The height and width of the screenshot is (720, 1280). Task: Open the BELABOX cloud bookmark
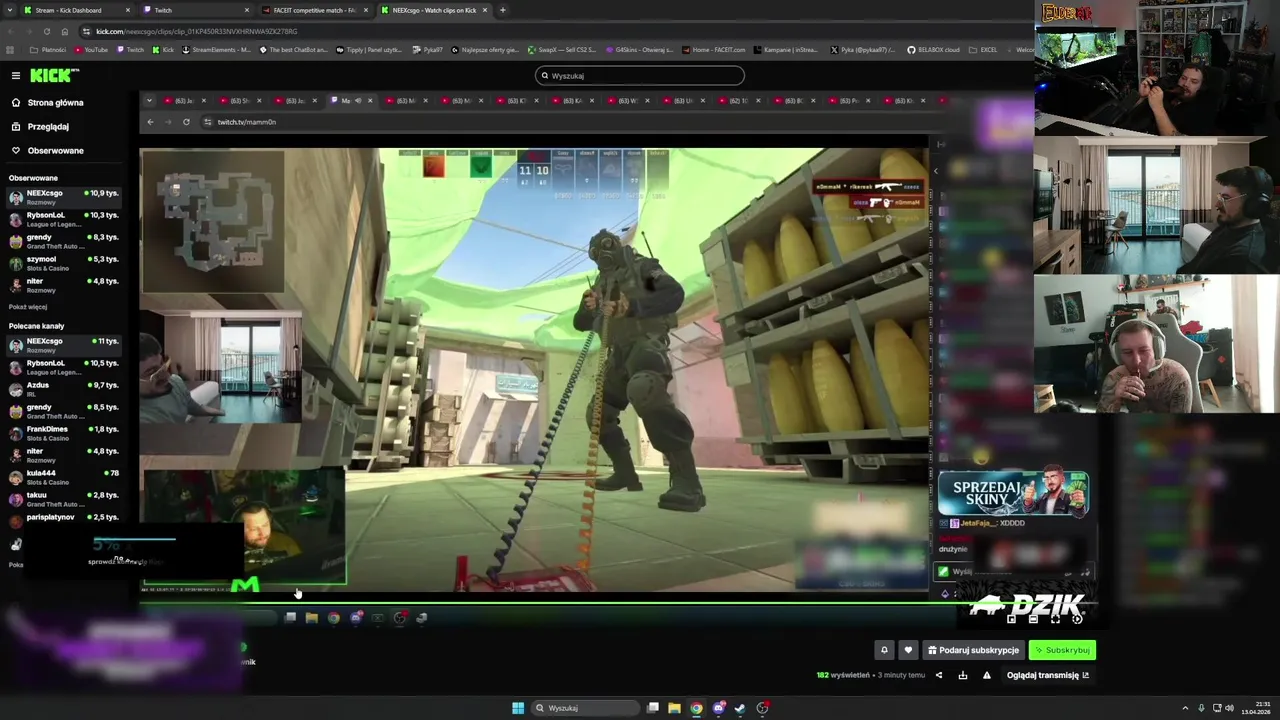coord(933,49)
